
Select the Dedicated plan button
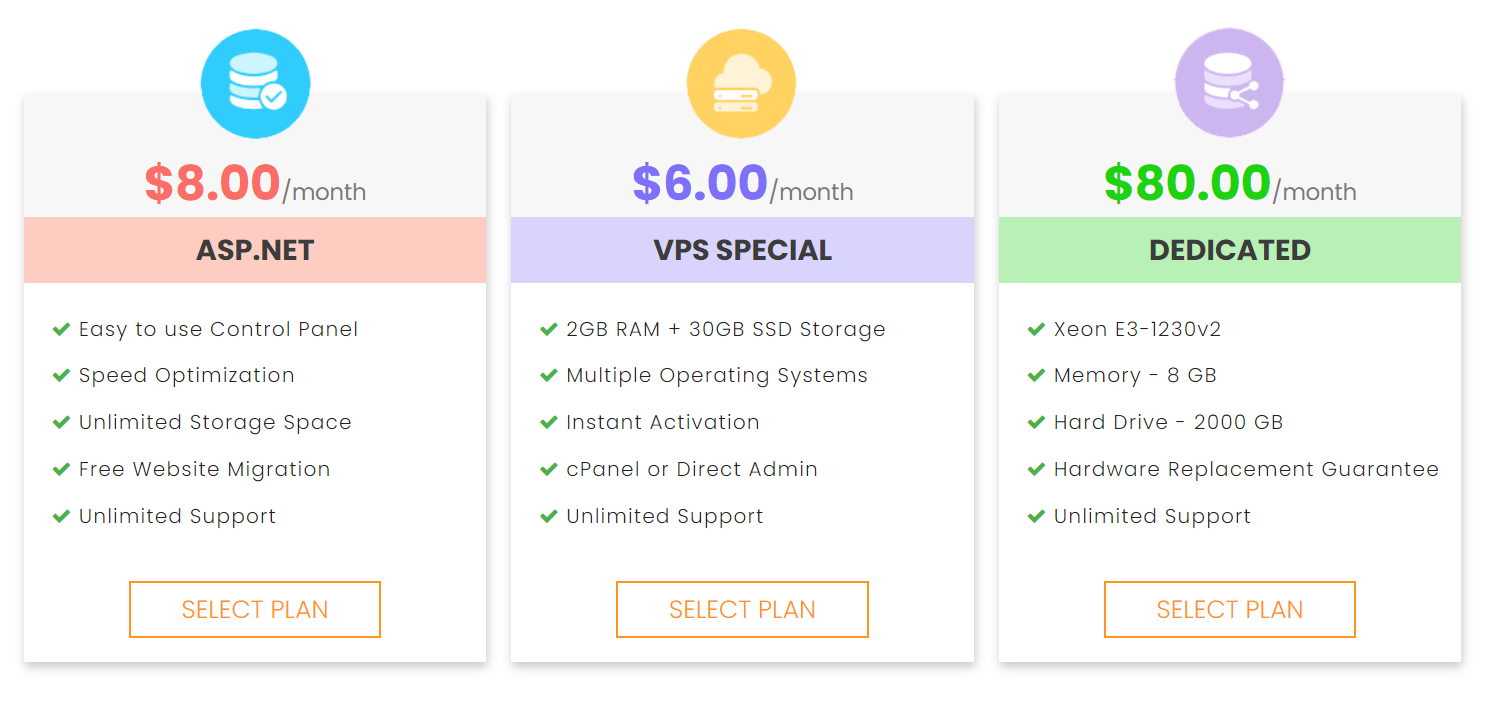coord(1230,609)
